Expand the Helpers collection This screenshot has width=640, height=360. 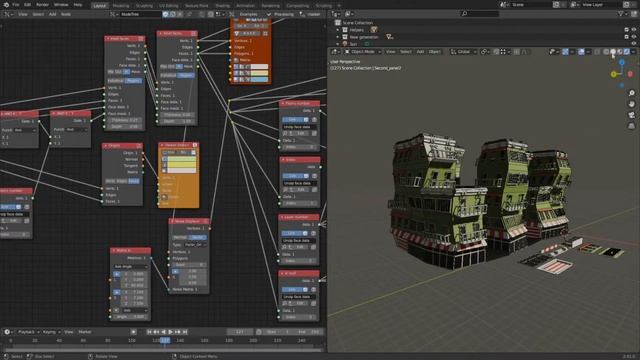tap(338, 30)
